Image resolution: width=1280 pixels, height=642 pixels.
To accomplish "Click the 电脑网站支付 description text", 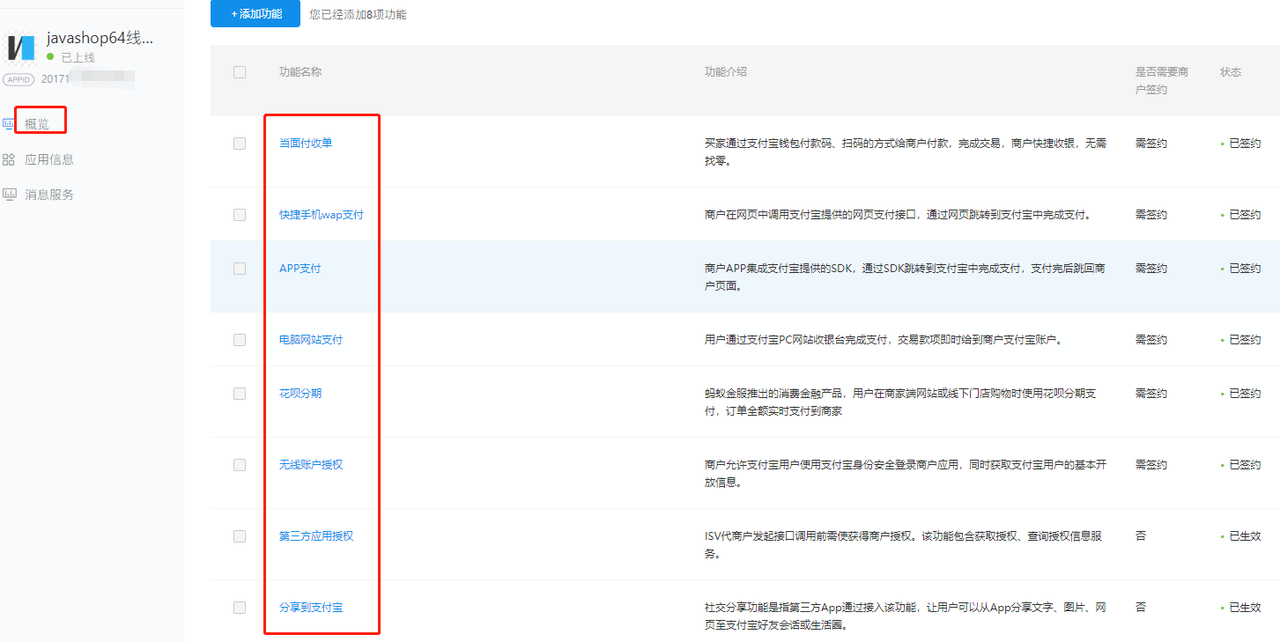I will pos(882,339).
